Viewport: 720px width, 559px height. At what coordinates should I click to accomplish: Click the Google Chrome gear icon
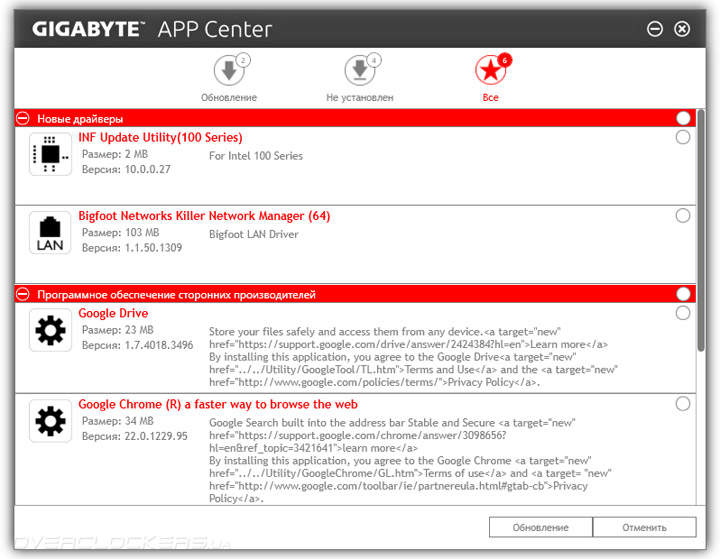[x=51, y=421]
